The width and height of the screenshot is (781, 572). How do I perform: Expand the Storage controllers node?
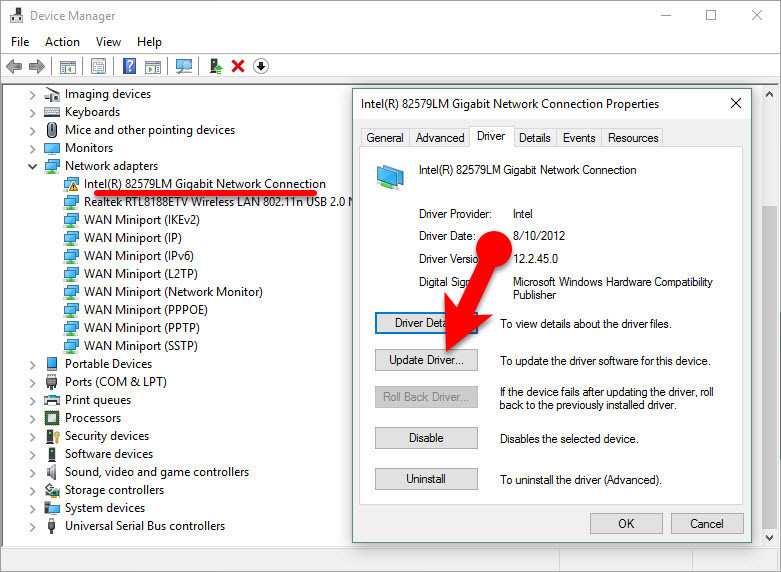click(32, 491)
